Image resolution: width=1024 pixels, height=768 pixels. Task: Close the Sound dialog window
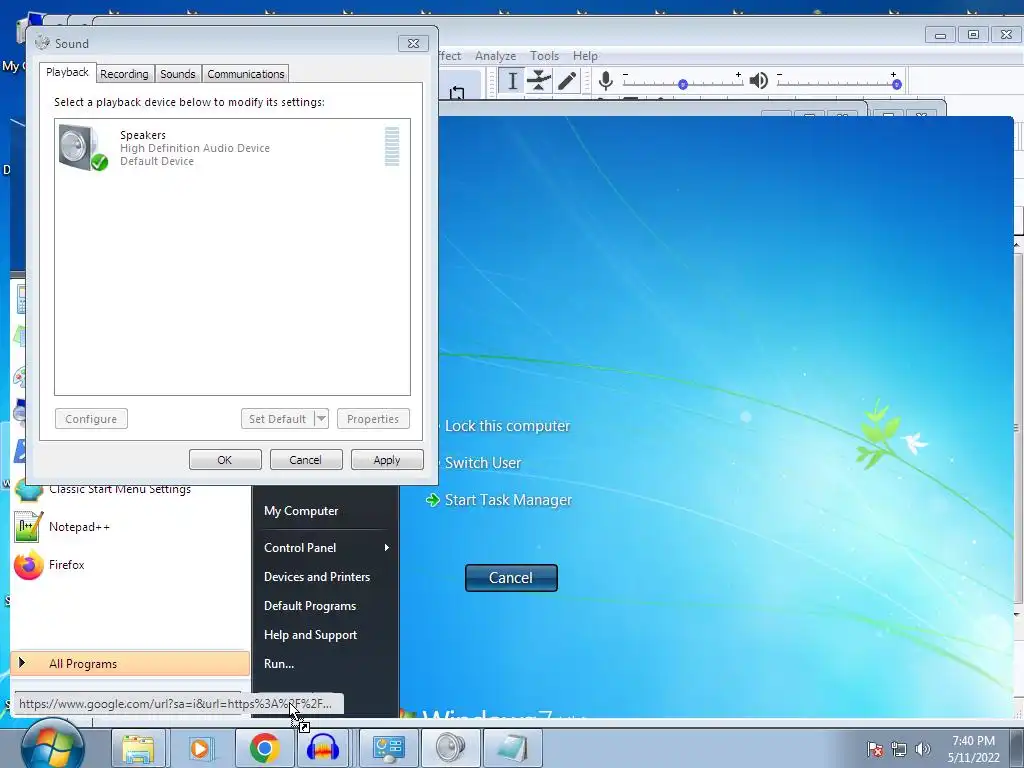413,44
